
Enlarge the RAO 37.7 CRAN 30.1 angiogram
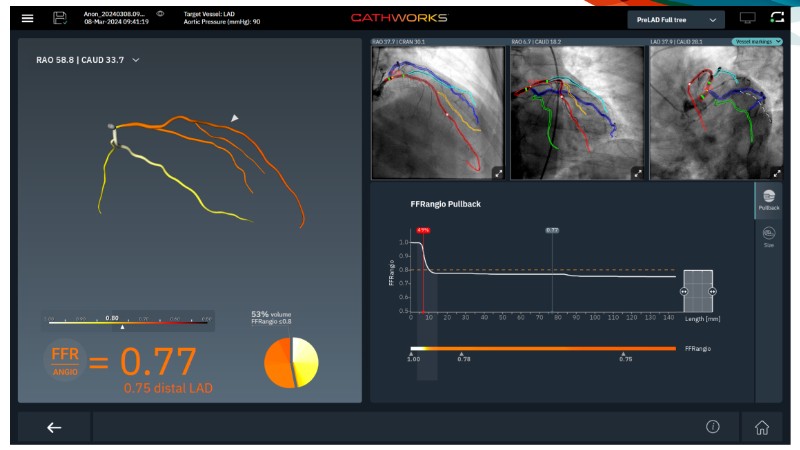[498, 172]
